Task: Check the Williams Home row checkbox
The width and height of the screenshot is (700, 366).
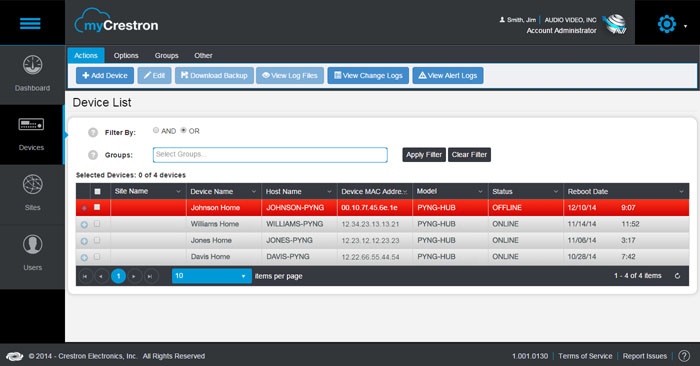Action: click(x=97, y=224)
